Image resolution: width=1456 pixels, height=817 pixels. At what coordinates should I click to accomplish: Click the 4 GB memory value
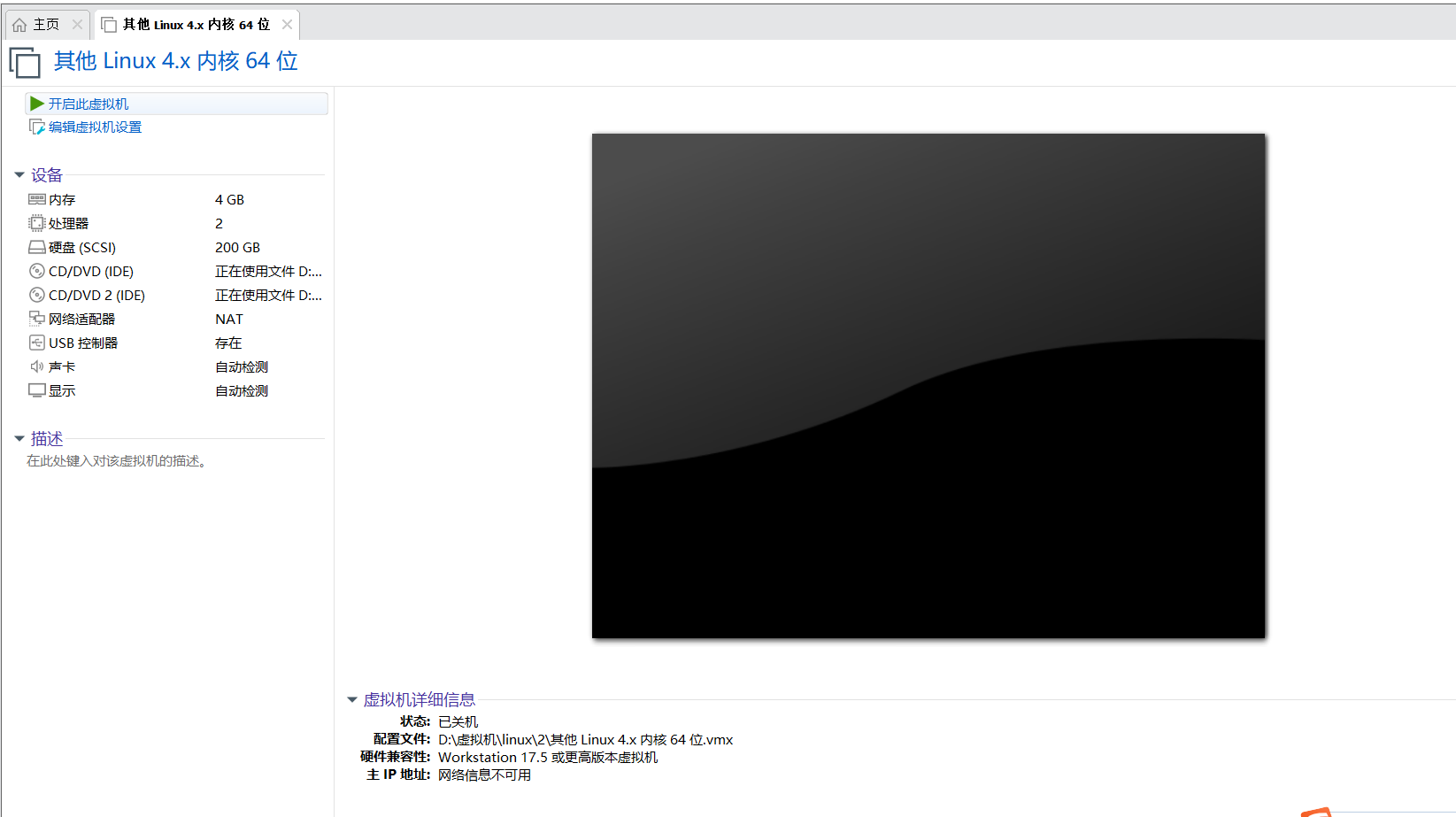pyautogui.click(x=229, y=200)
